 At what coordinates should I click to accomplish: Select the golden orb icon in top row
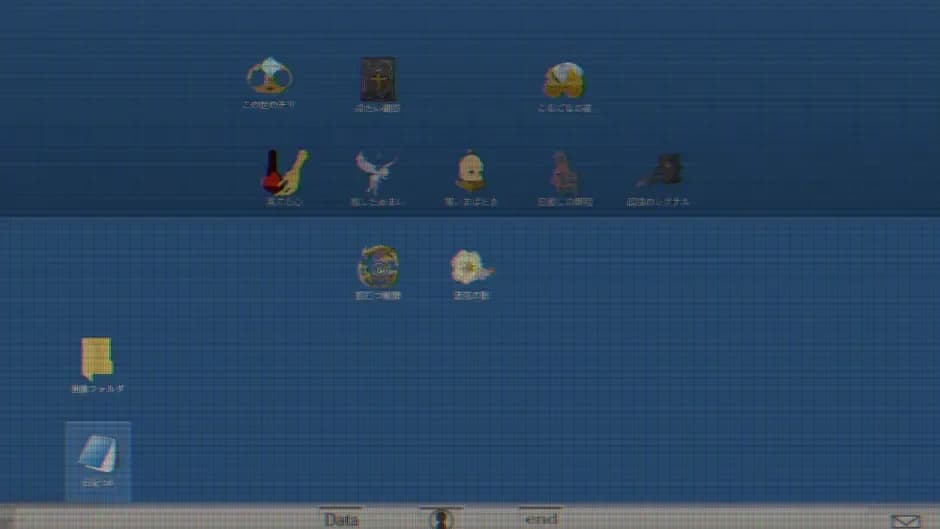(x=564, y=80)
